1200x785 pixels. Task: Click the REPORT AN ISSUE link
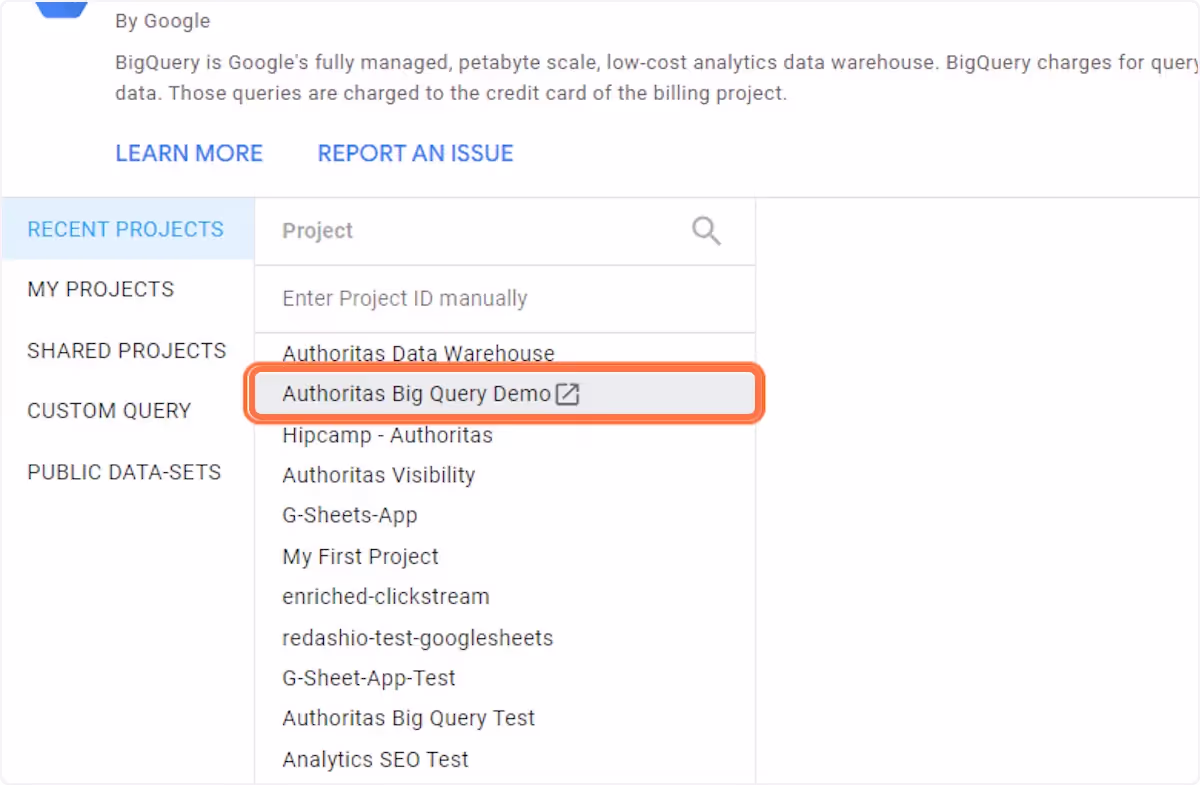(x=415, y=153)
